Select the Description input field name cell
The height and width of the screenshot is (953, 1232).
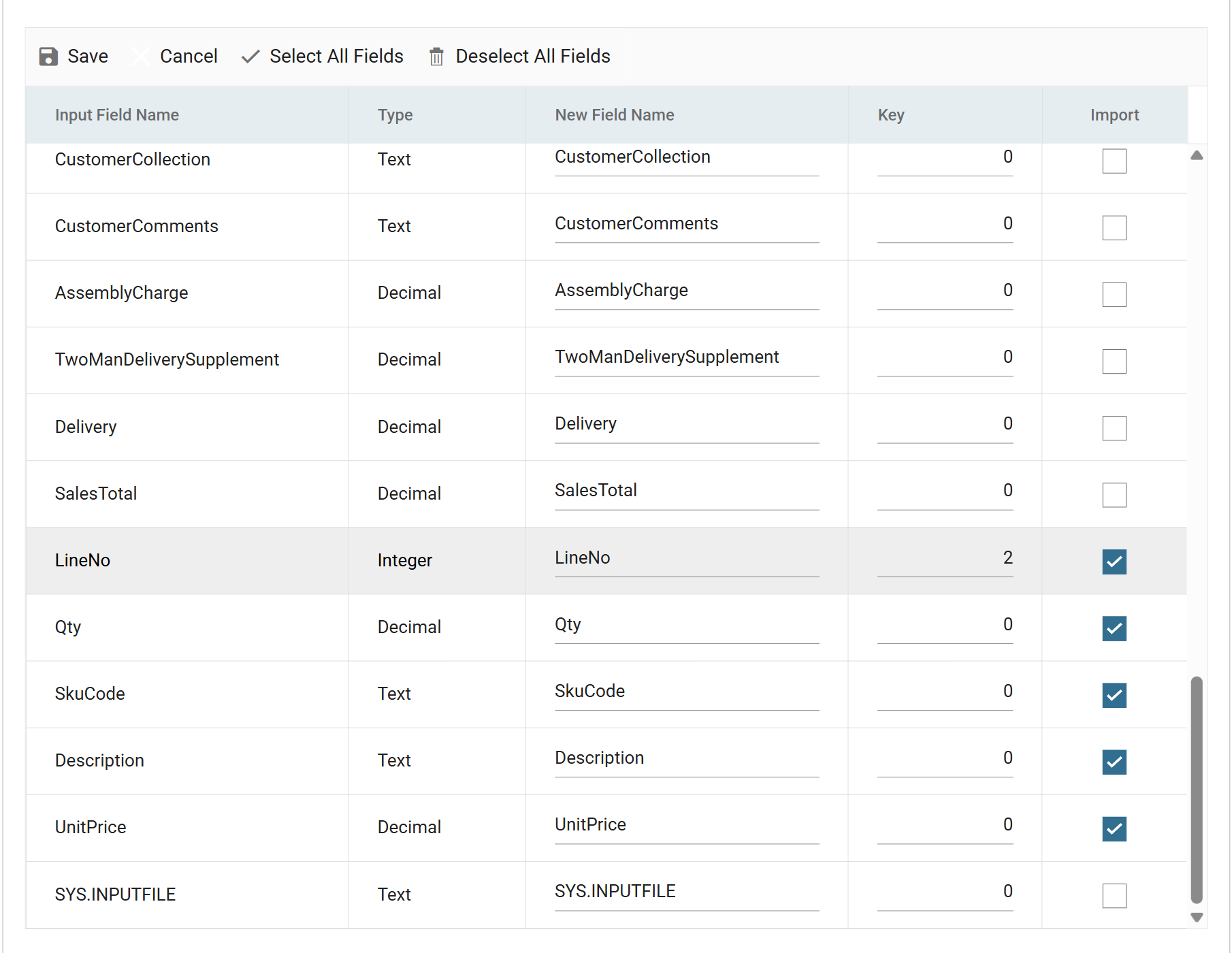187,761
